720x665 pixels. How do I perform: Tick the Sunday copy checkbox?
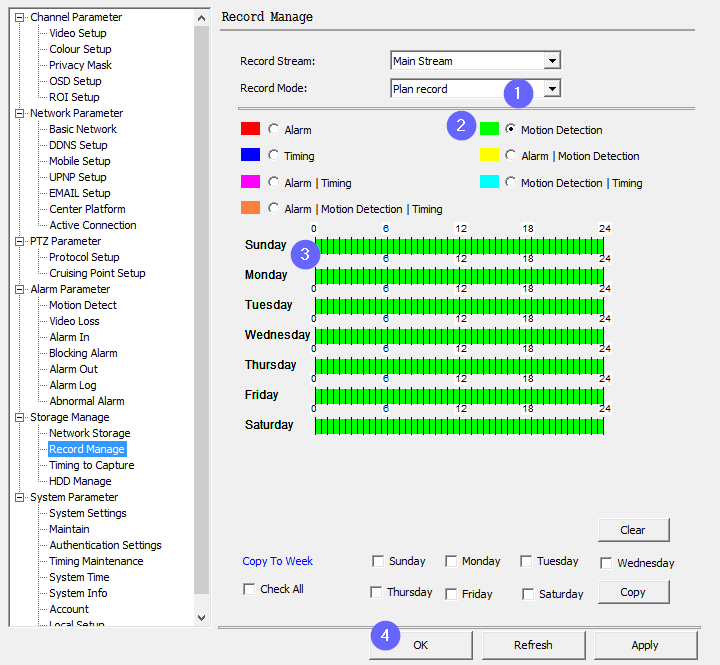coord(378,561)
